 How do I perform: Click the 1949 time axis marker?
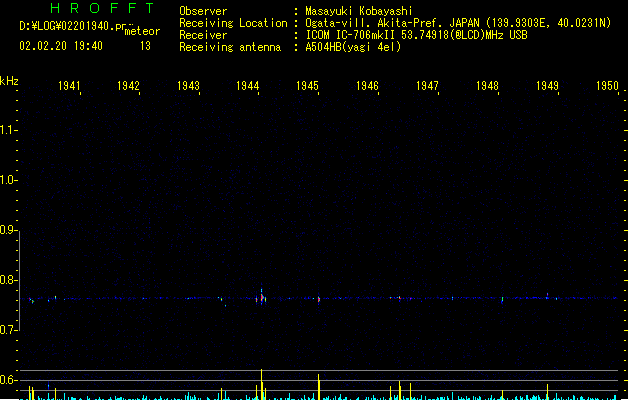[547, 86]
